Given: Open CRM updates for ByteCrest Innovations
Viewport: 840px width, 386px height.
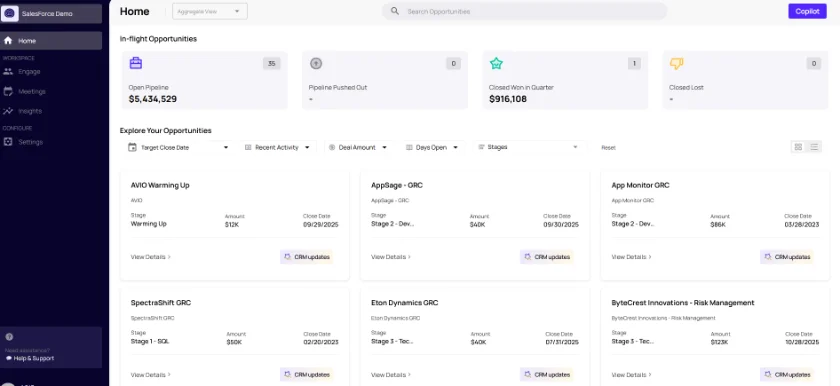Looking at the screenshot, I should click(x=787, y=375).
